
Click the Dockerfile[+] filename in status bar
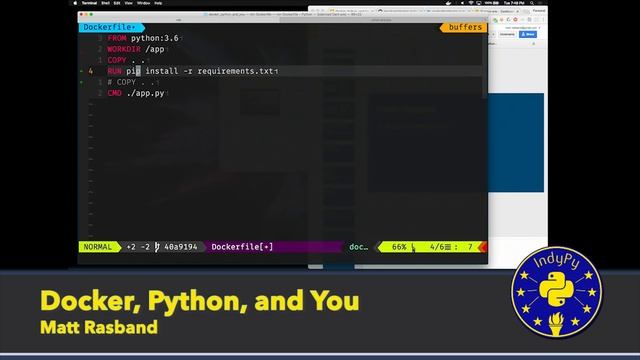point(242,247)
